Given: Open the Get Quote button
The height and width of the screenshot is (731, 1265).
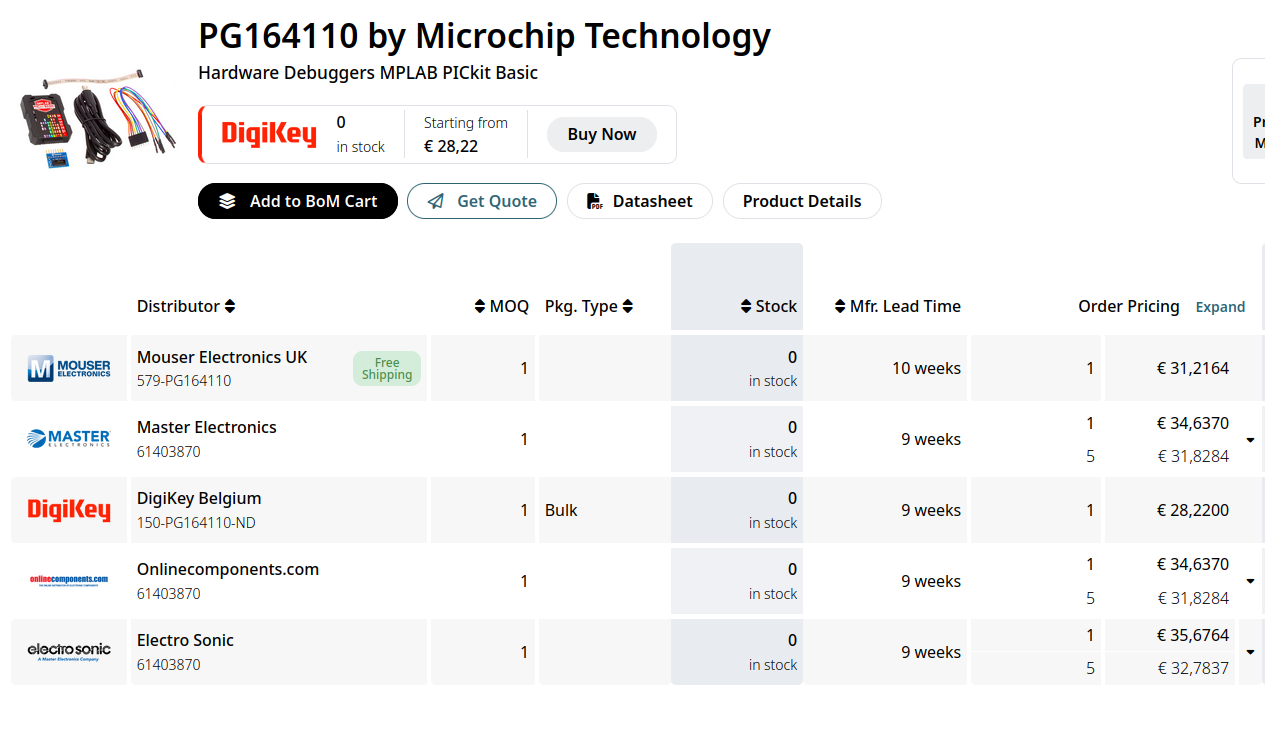Looking at the screenshot, I should pyautogui.click(x=482, y=201).
